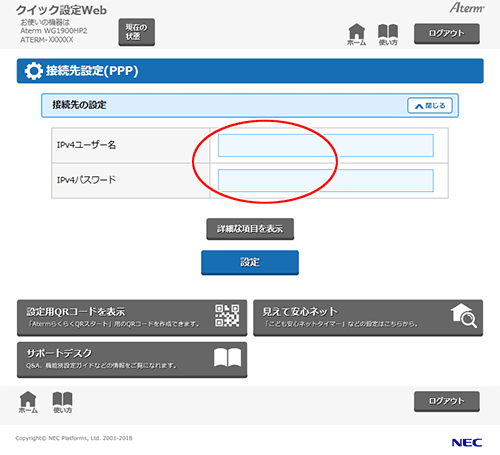Click the IPv4ユーザー名 label

point(86,145)
